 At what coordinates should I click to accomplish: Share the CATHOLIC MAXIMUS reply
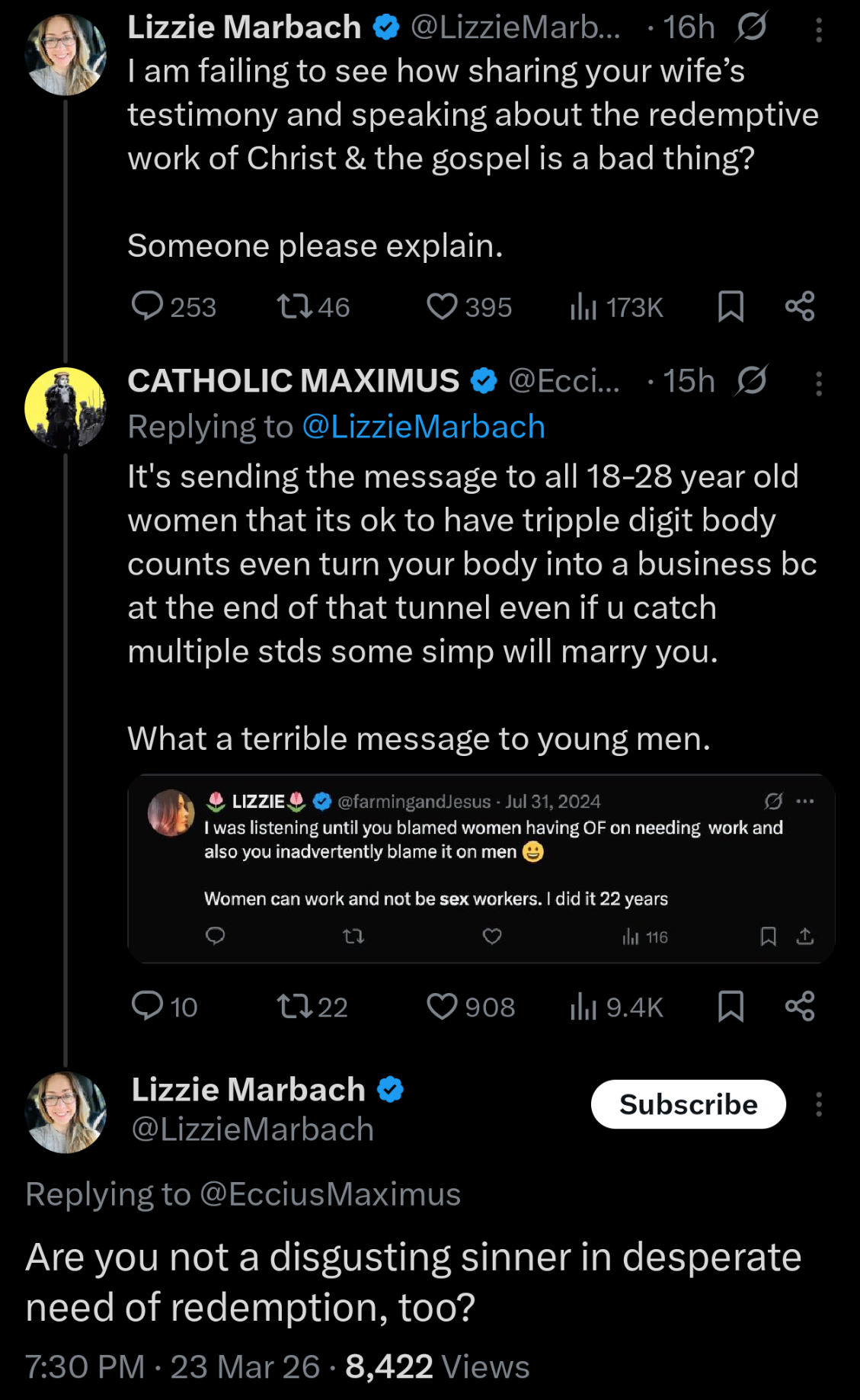point(800,1006)
